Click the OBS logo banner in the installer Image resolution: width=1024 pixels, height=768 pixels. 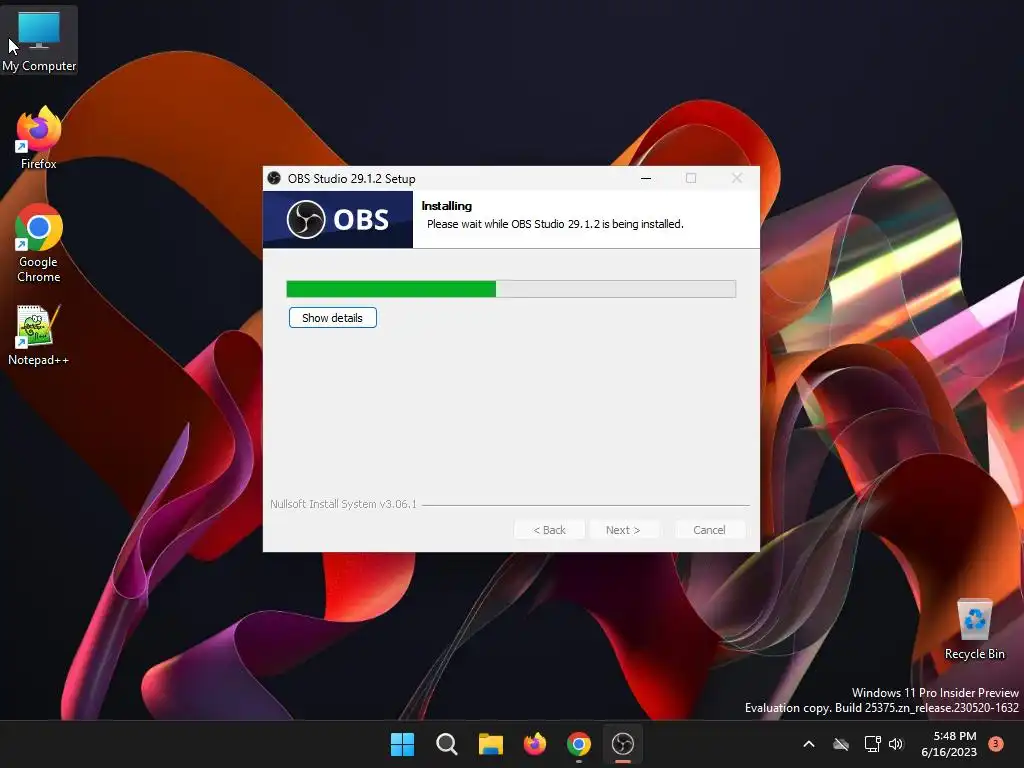[338, 219]
